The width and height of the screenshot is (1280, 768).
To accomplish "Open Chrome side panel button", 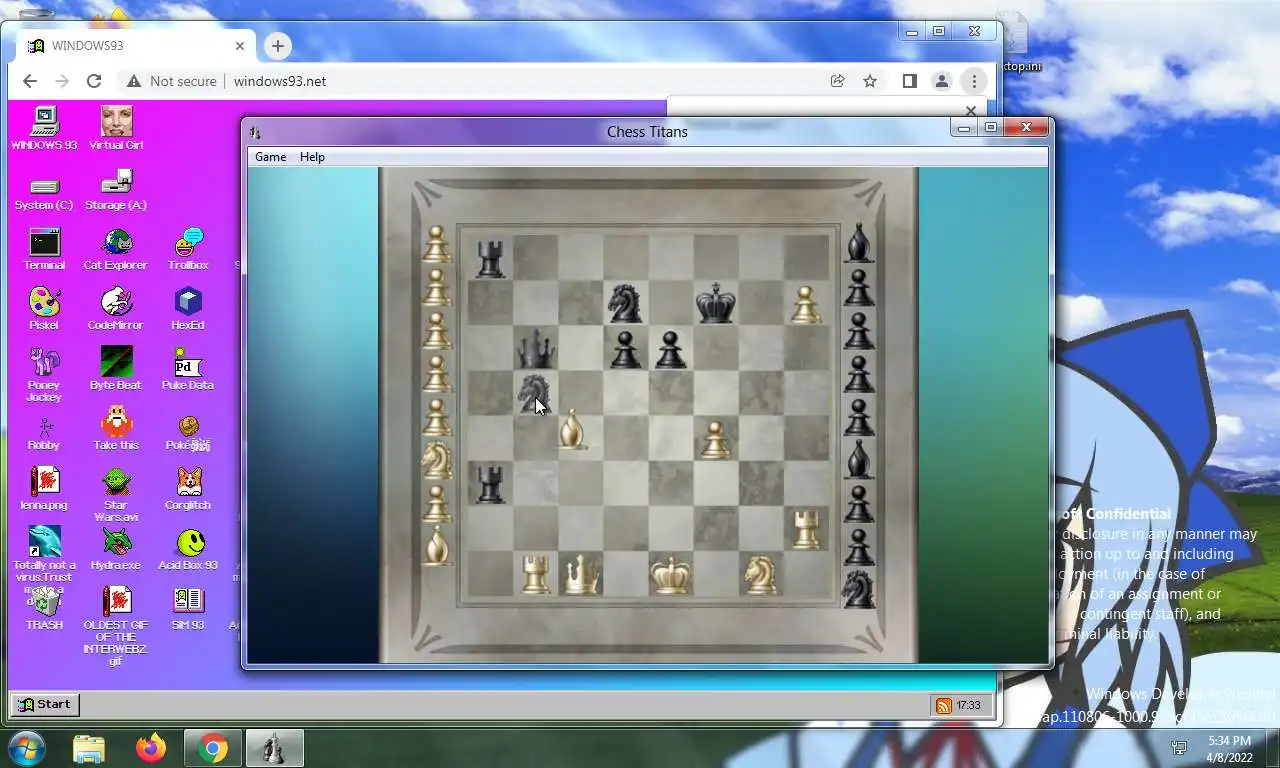I will [909, 81].
